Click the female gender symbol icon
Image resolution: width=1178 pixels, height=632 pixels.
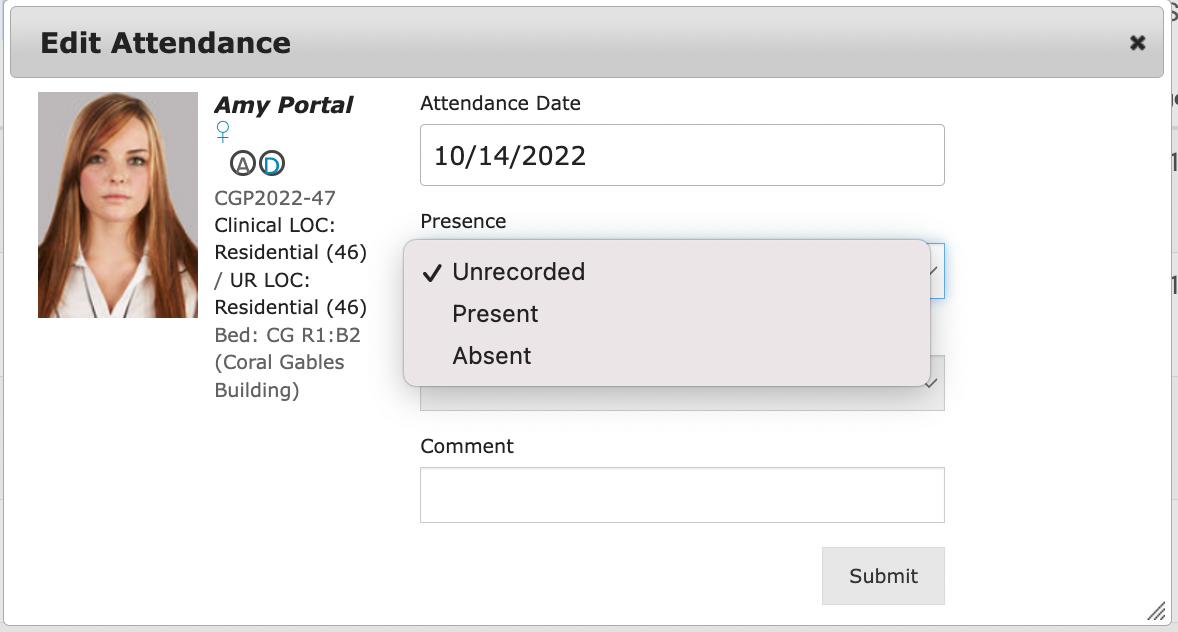point(223,132)
